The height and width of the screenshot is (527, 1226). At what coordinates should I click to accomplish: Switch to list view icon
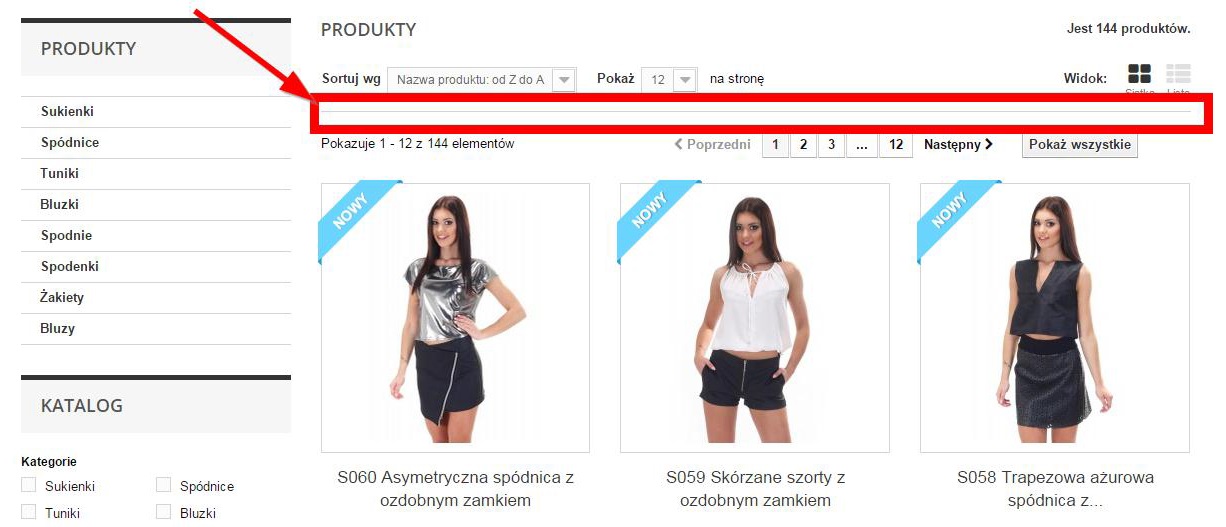(x=1178, y=74)
